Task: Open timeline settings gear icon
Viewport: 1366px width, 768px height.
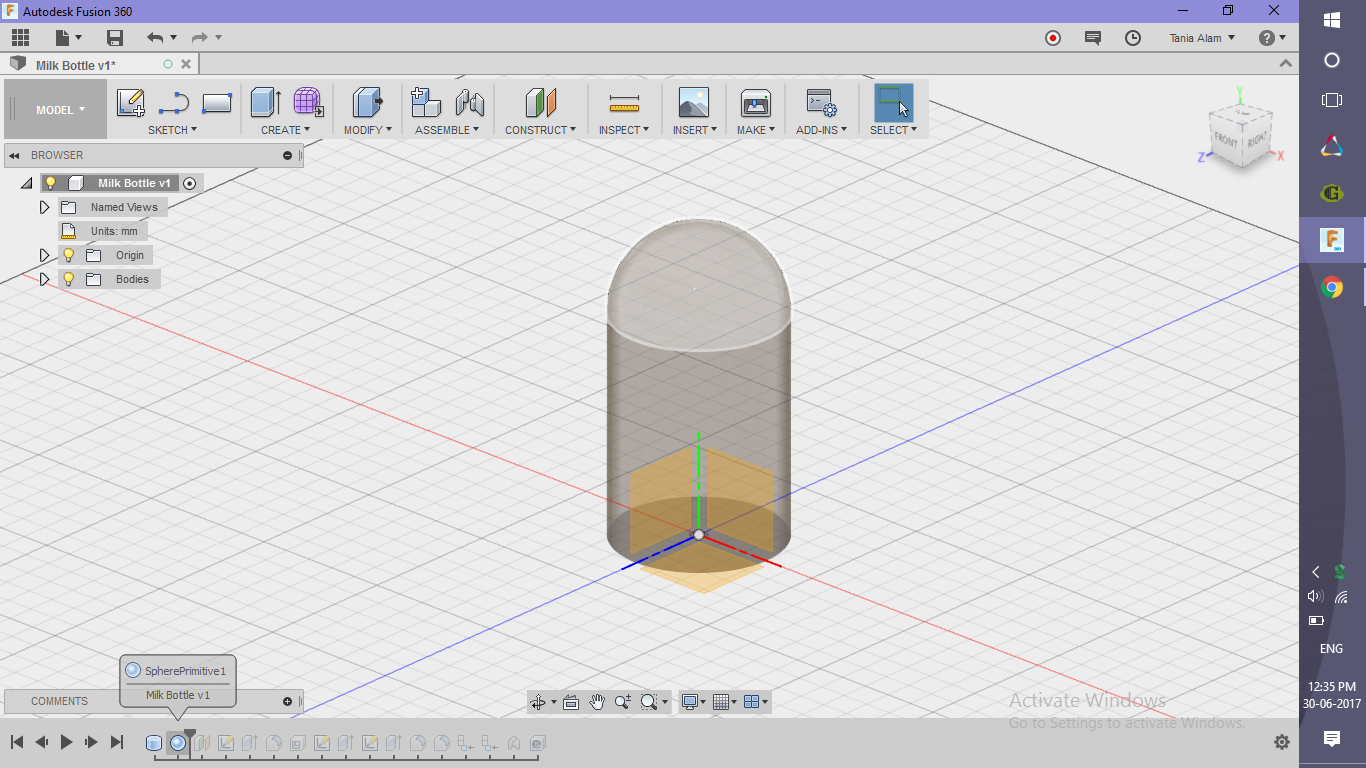Action: [1282, 742]
